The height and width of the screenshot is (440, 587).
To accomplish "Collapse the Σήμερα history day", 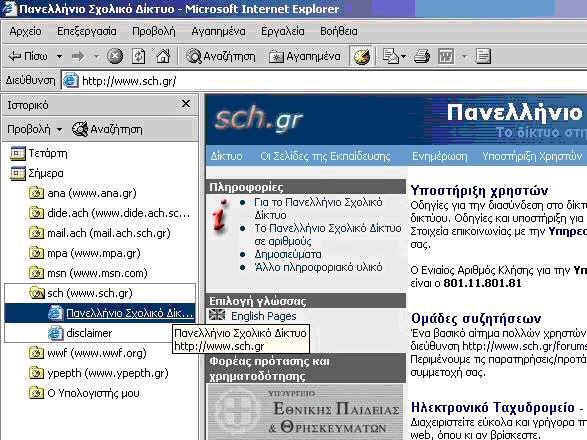I will coord(37,173).
